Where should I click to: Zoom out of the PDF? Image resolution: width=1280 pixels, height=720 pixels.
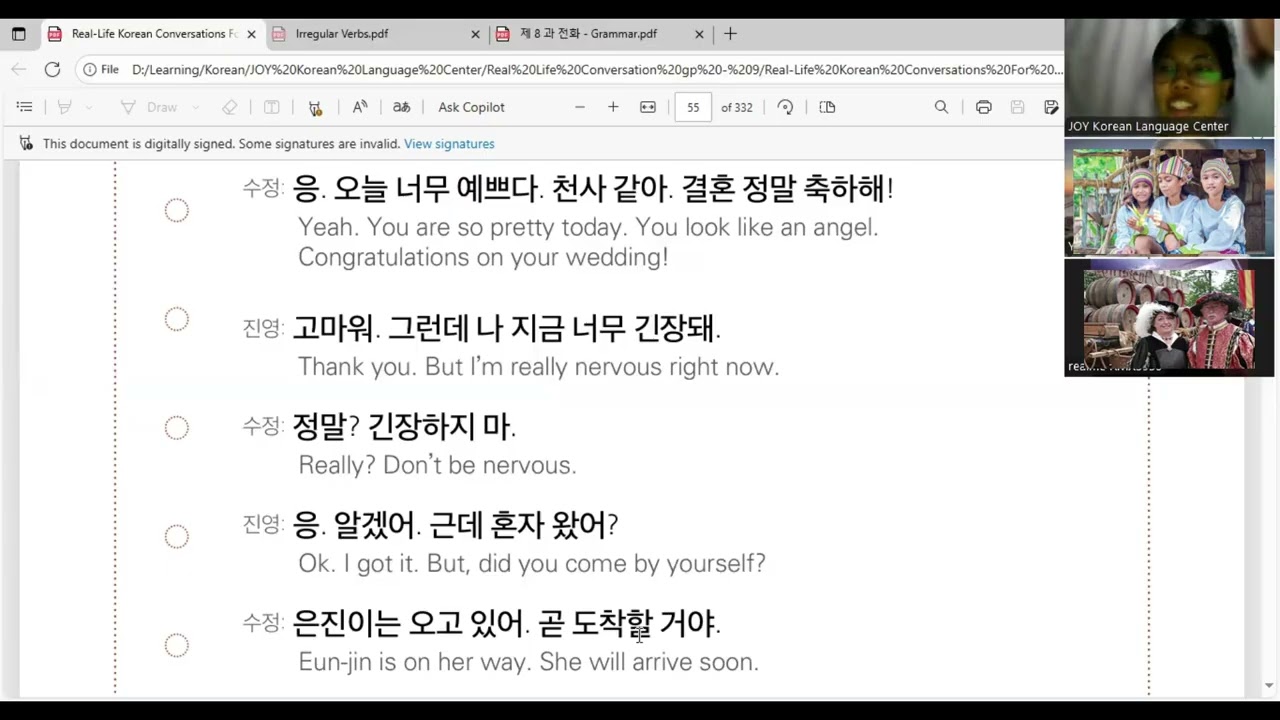pyautogui.click(x=579, y=107)
